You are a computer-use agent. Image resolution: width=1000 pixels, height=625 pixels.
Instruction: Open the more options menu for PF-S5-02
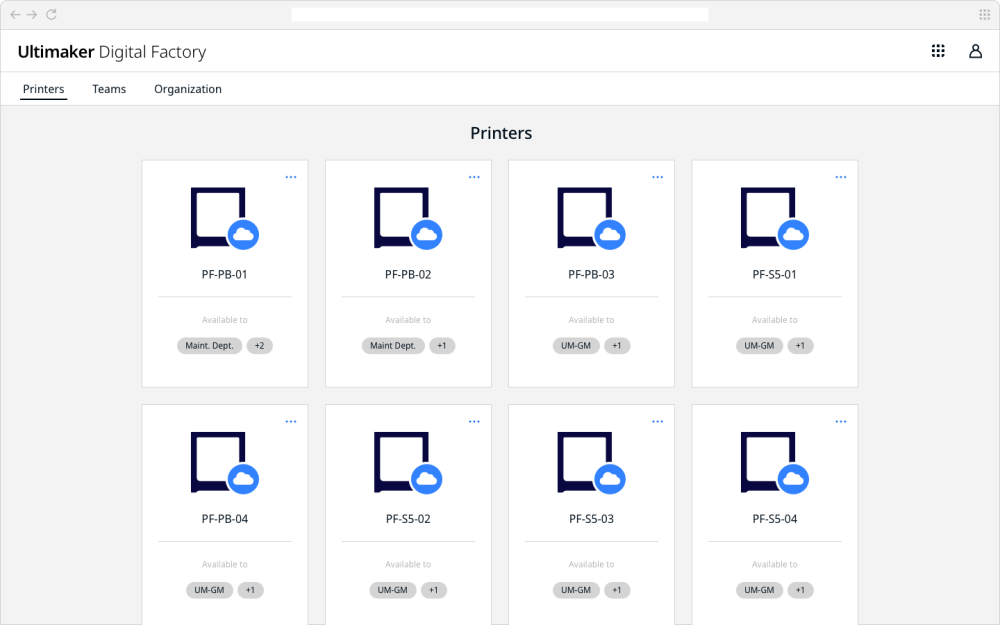tap(474, 422)
